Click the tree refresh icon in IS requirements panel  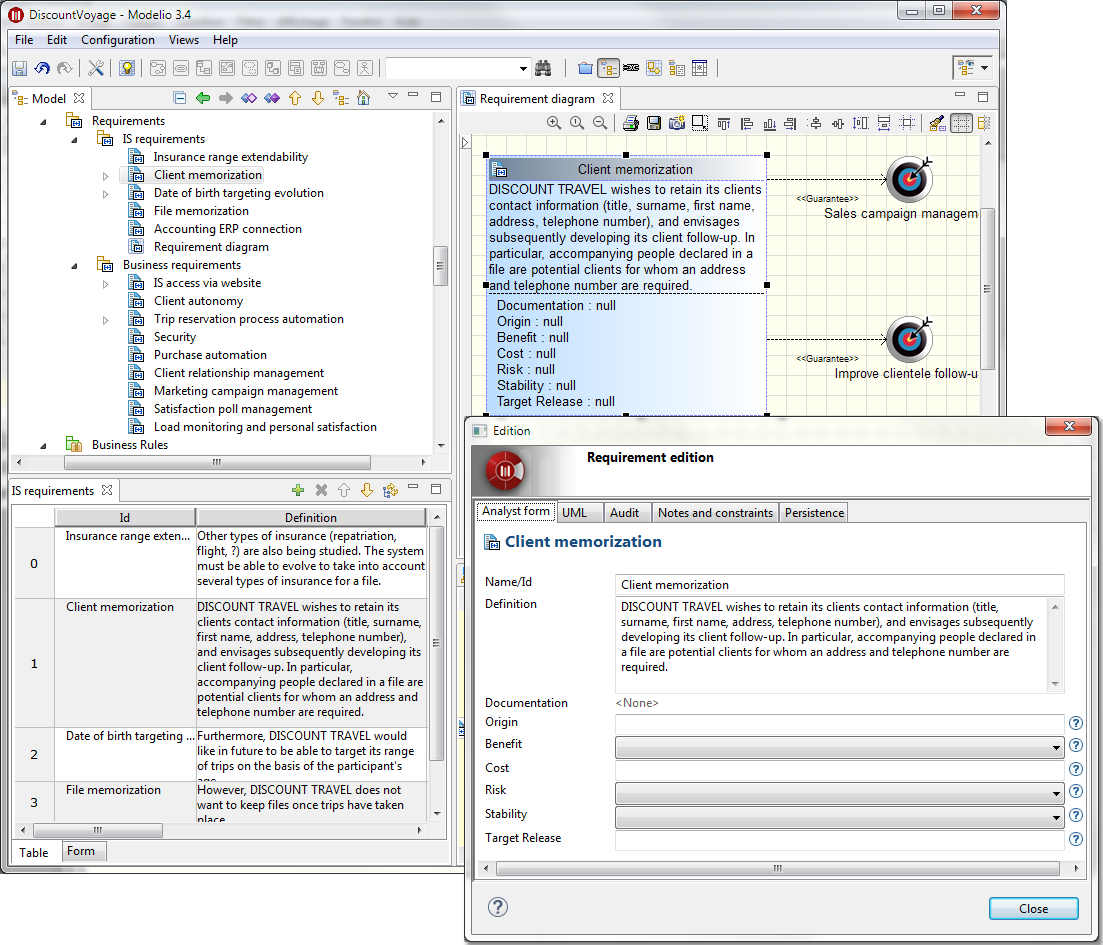pyautogui.click(x=390, y=490)
